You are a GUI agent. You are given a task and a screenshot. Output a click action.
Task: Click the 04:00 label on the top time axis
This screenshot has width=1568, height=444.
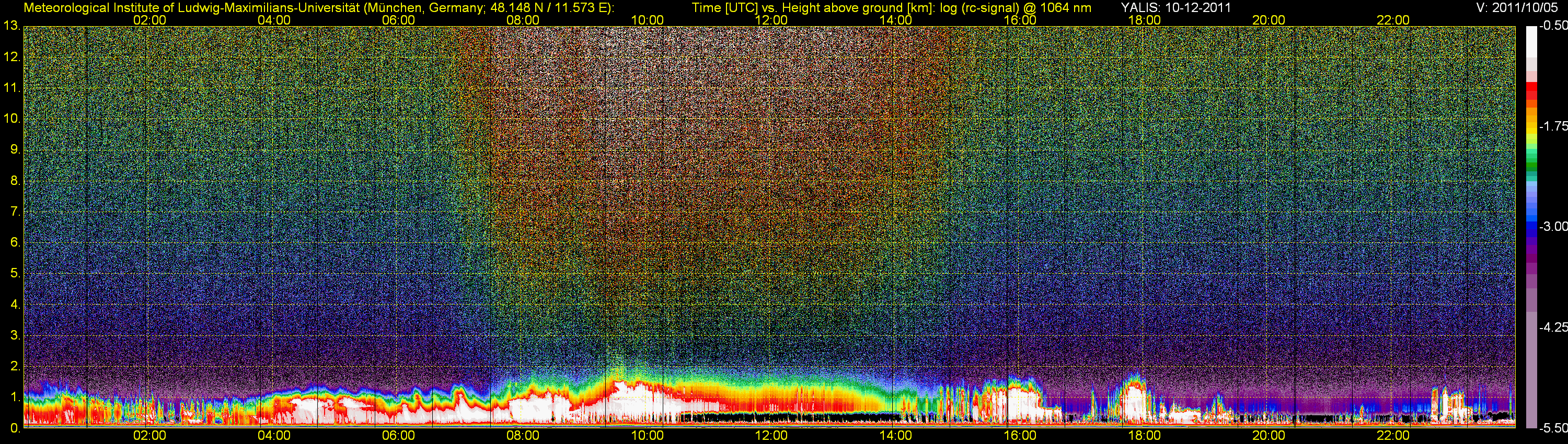(x=274, y=20)
